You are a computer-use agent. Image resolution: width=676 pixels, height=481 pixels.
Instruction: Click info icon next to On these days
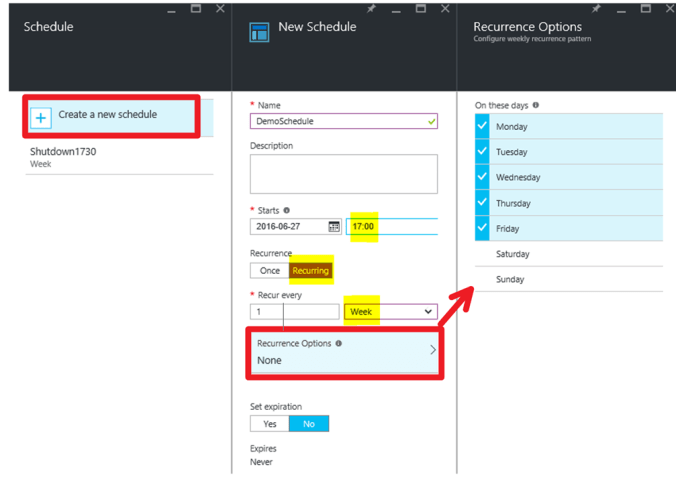(x=536, y=105)
